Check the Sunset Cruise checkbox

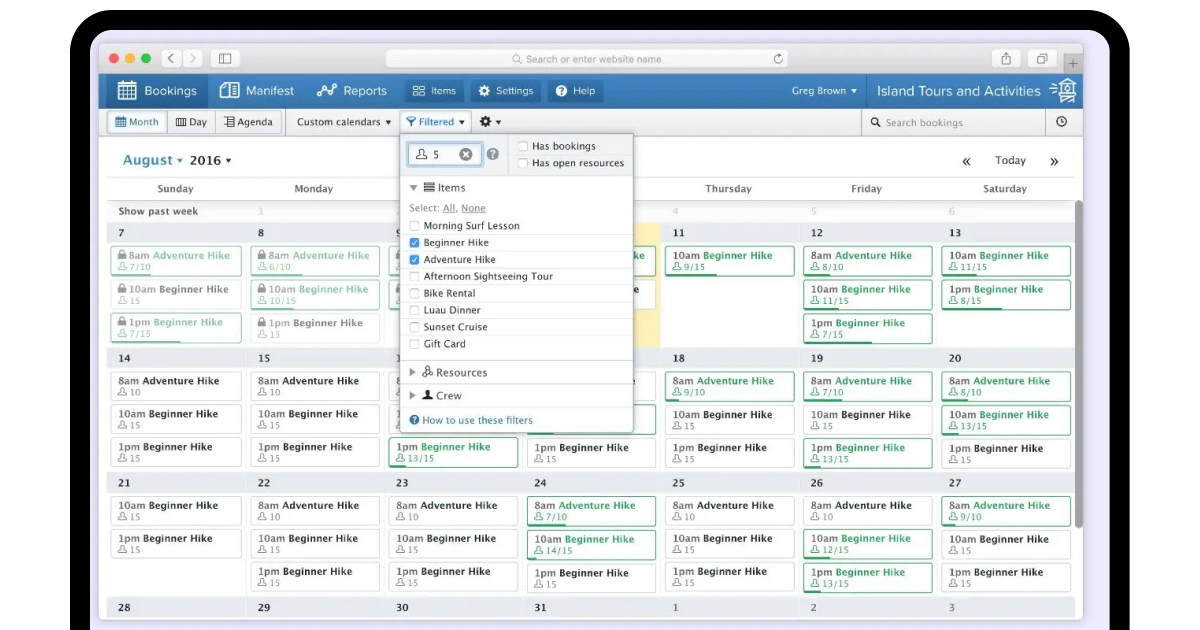[x=414, y=328]
